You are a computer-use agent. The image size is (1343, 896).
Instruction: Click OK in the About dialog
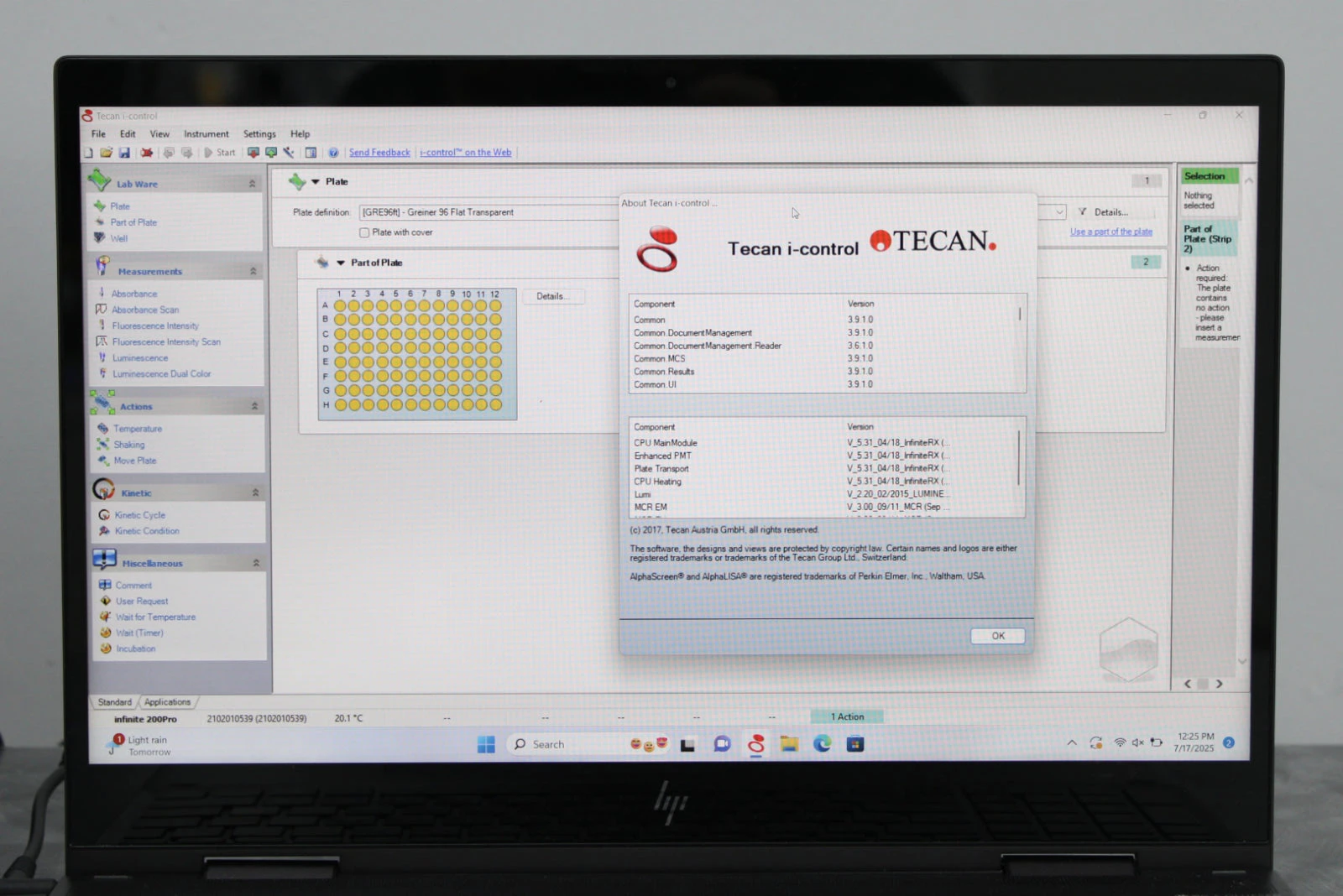pos(997,636)
